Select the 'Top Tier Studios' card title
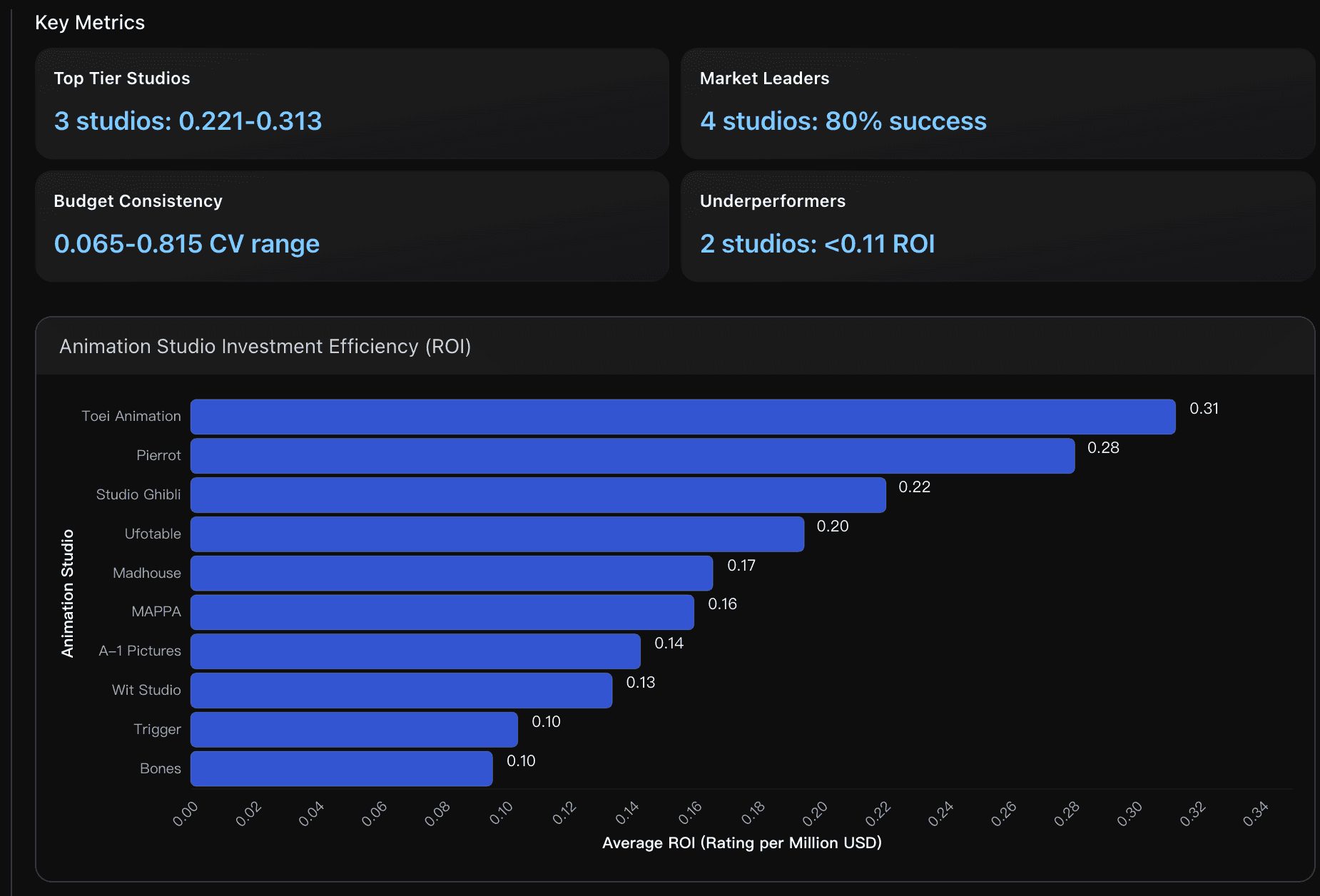 coord(122,78)
